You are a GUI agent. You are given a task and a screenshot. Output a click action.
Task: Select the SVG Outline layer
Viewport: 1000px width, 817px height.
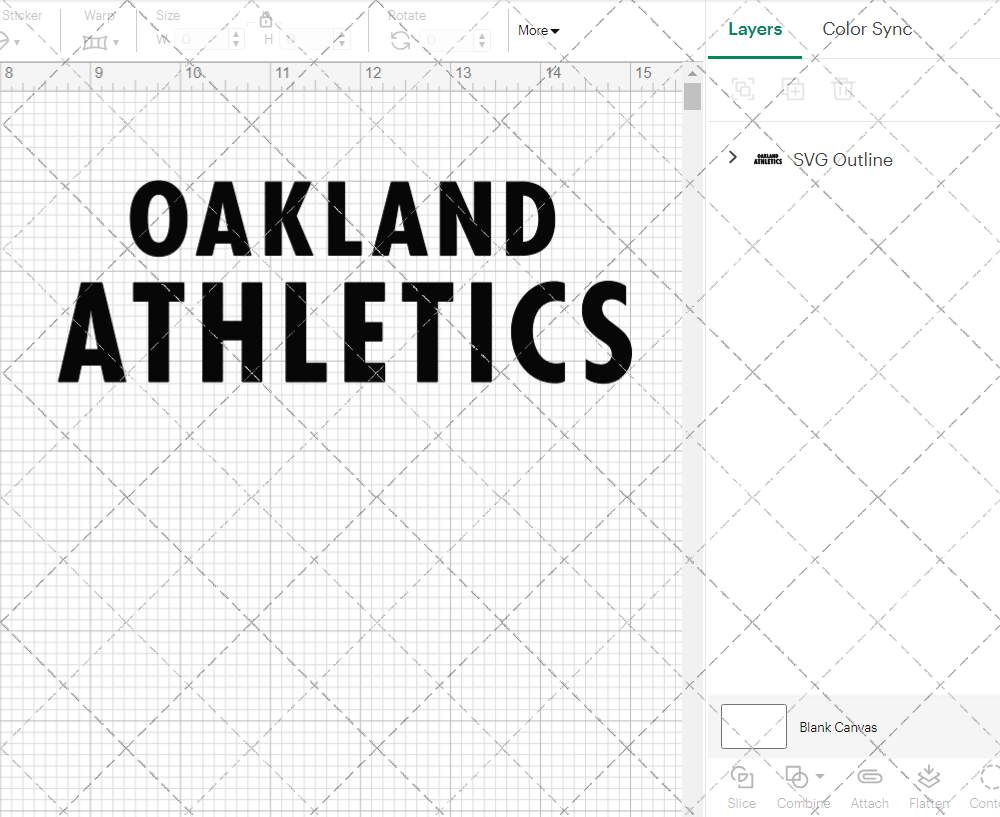(842, 159)
